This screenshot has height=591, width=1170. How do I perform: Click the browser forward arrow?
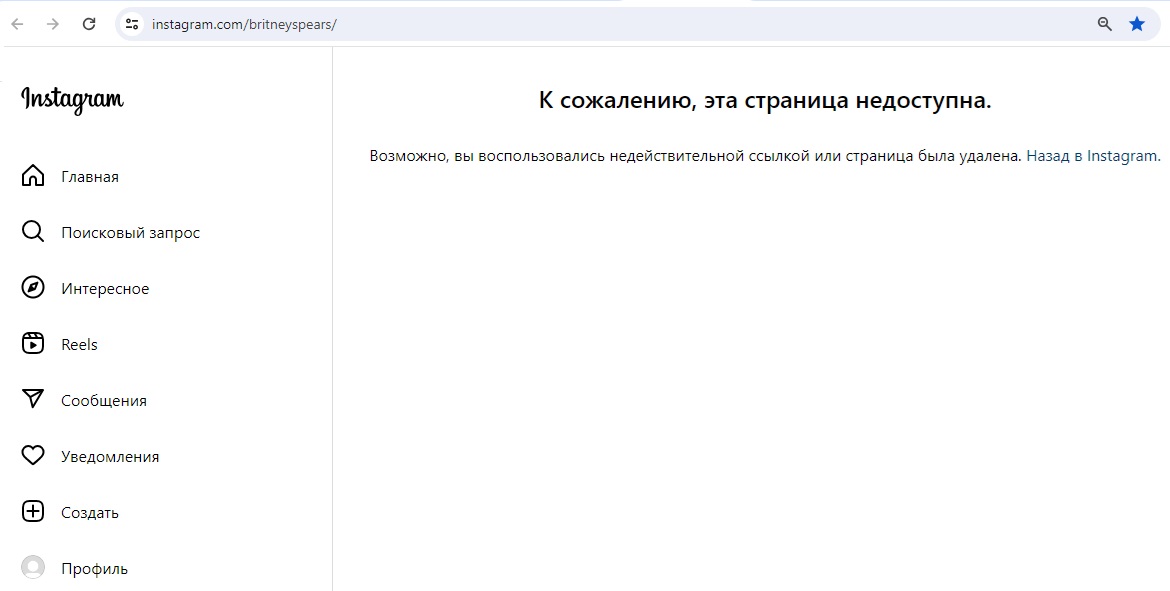pos(52,24)
